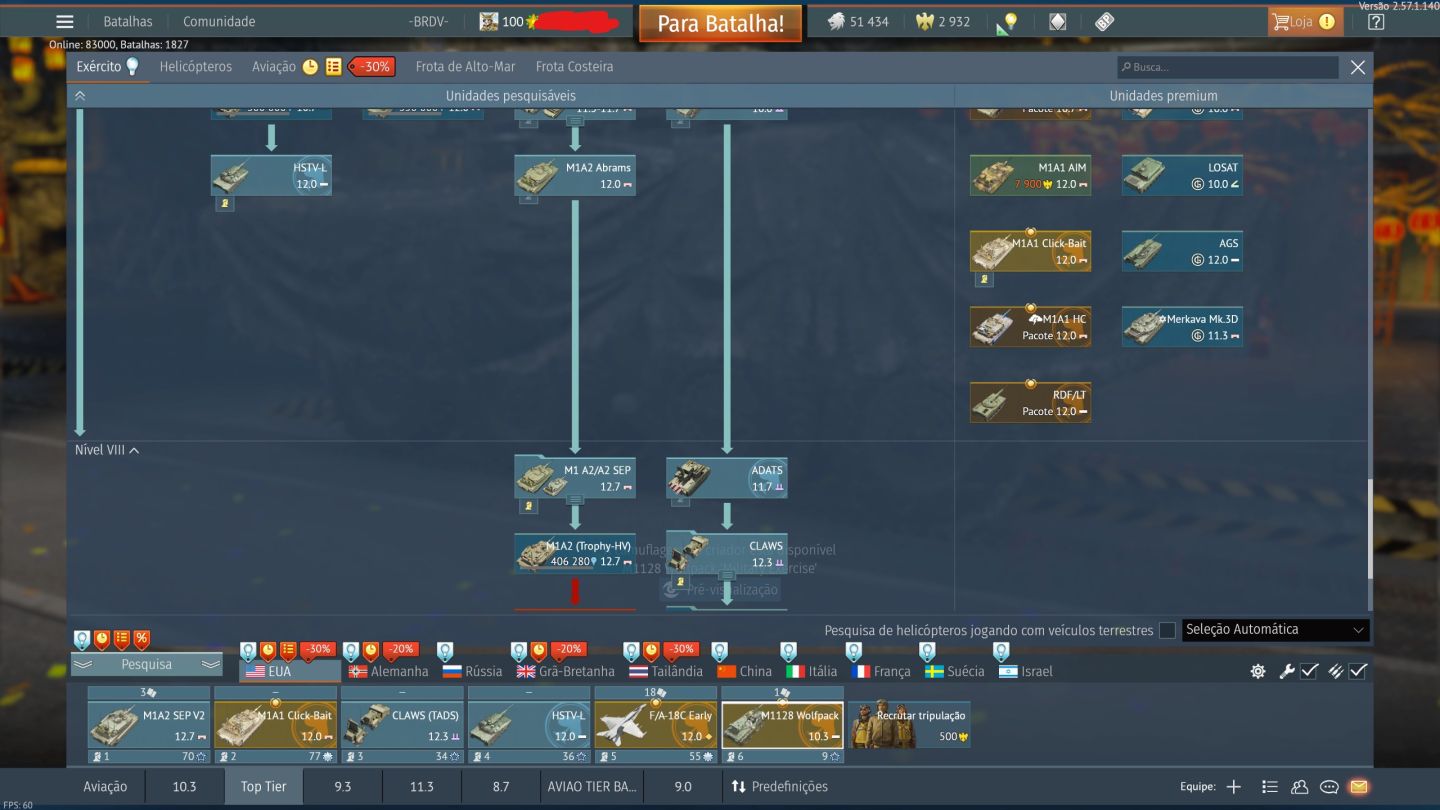The image size is (1440, 810).
Task: Open the Predefinições presets list
Action: click(x=780, y=786)
